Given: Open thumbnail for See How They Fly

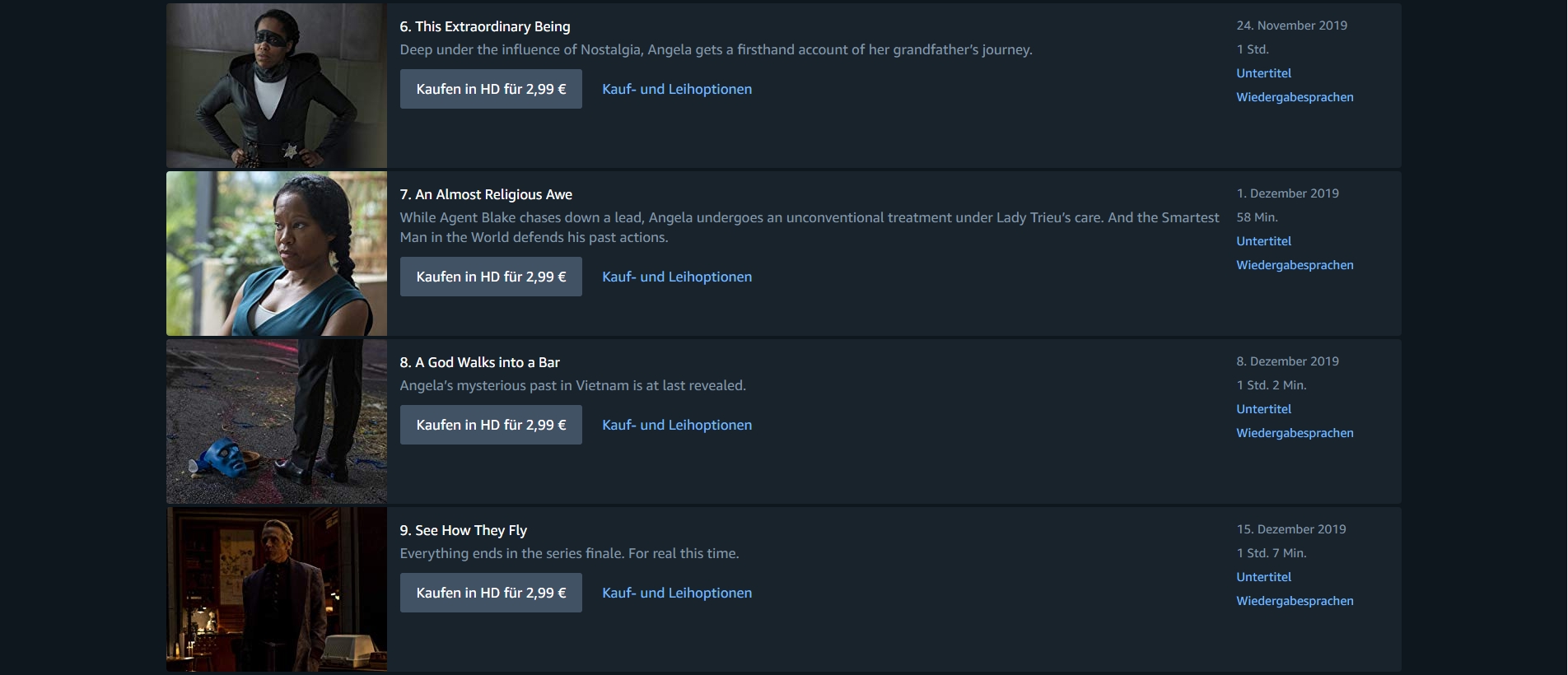Looking at the screenshot, I should point(276,589).
